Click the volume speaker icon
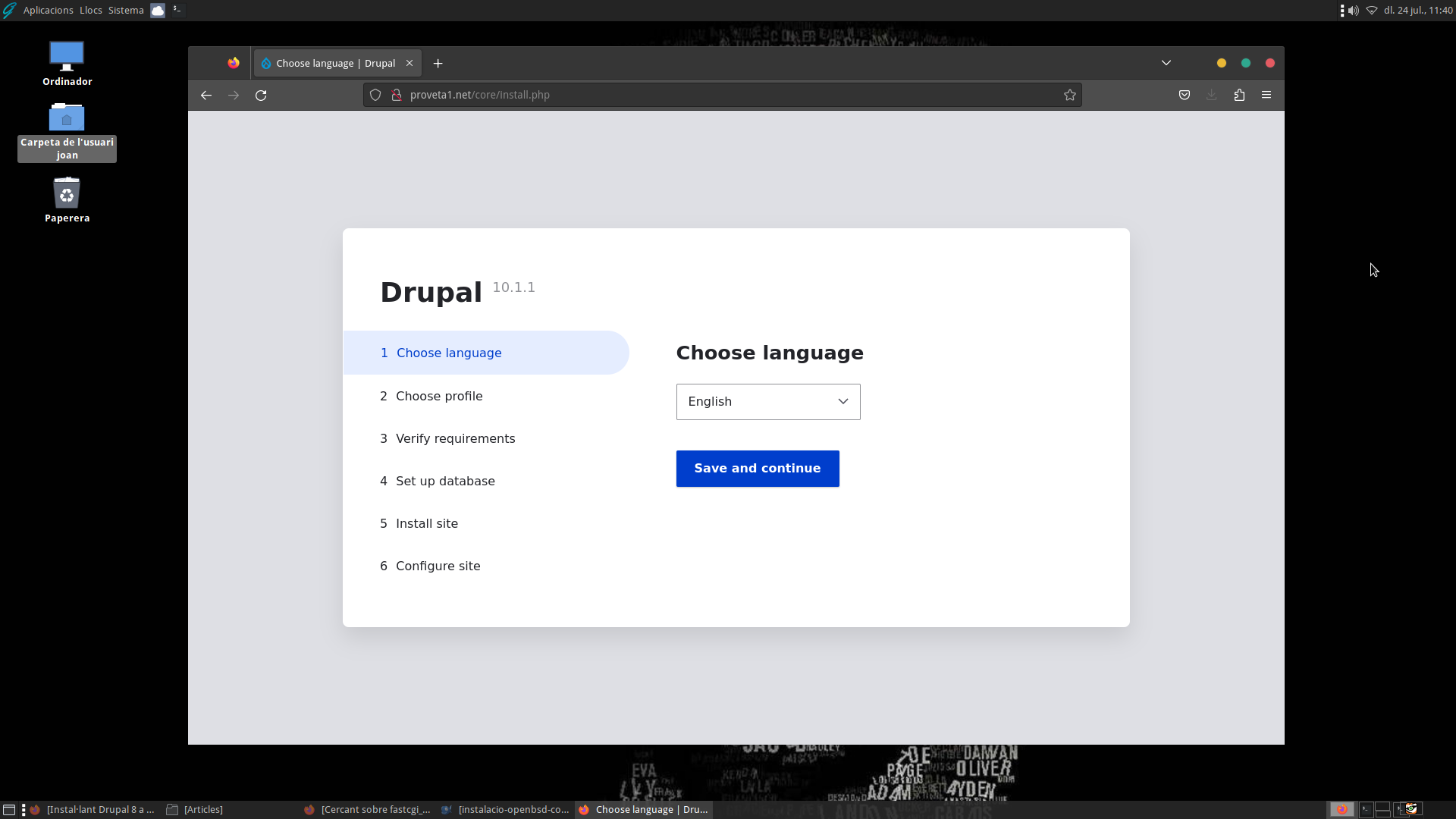The width and height of the screenshot is (1456, 819). (1354, 11)
